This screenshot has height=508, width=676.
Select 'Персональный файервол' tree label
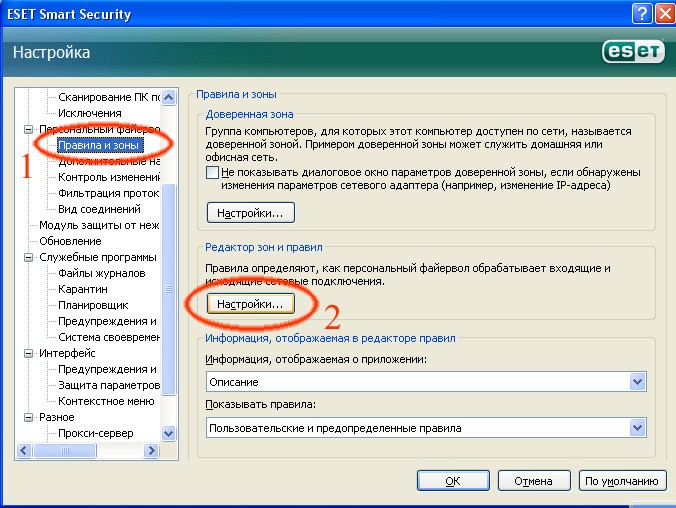tap(99, 129)
